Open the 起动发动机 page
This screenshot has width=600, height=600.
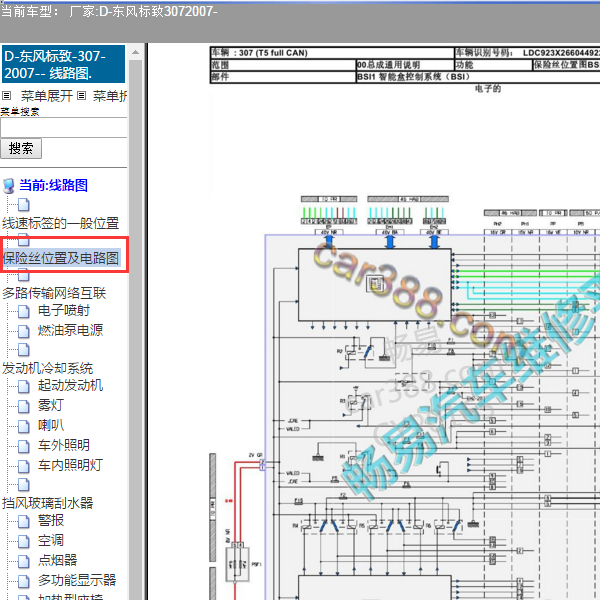click(x=70, y=385)
